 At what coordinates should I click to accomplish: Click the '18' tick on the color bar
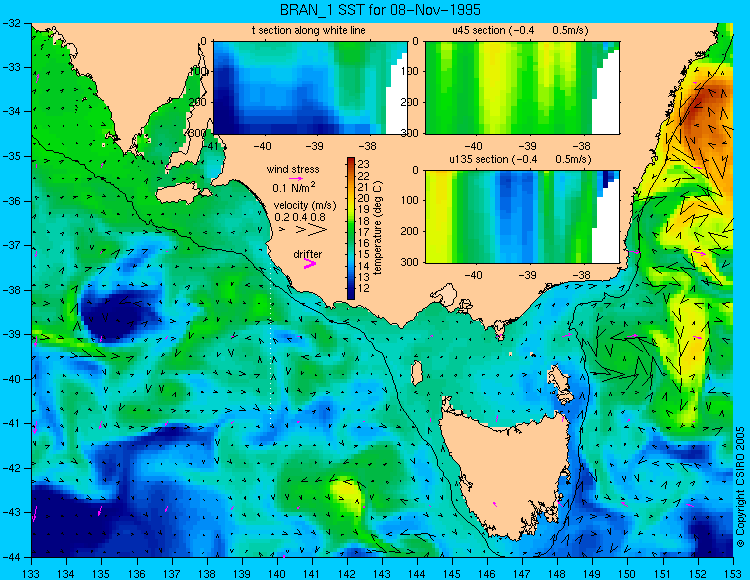tap(363, 221)
